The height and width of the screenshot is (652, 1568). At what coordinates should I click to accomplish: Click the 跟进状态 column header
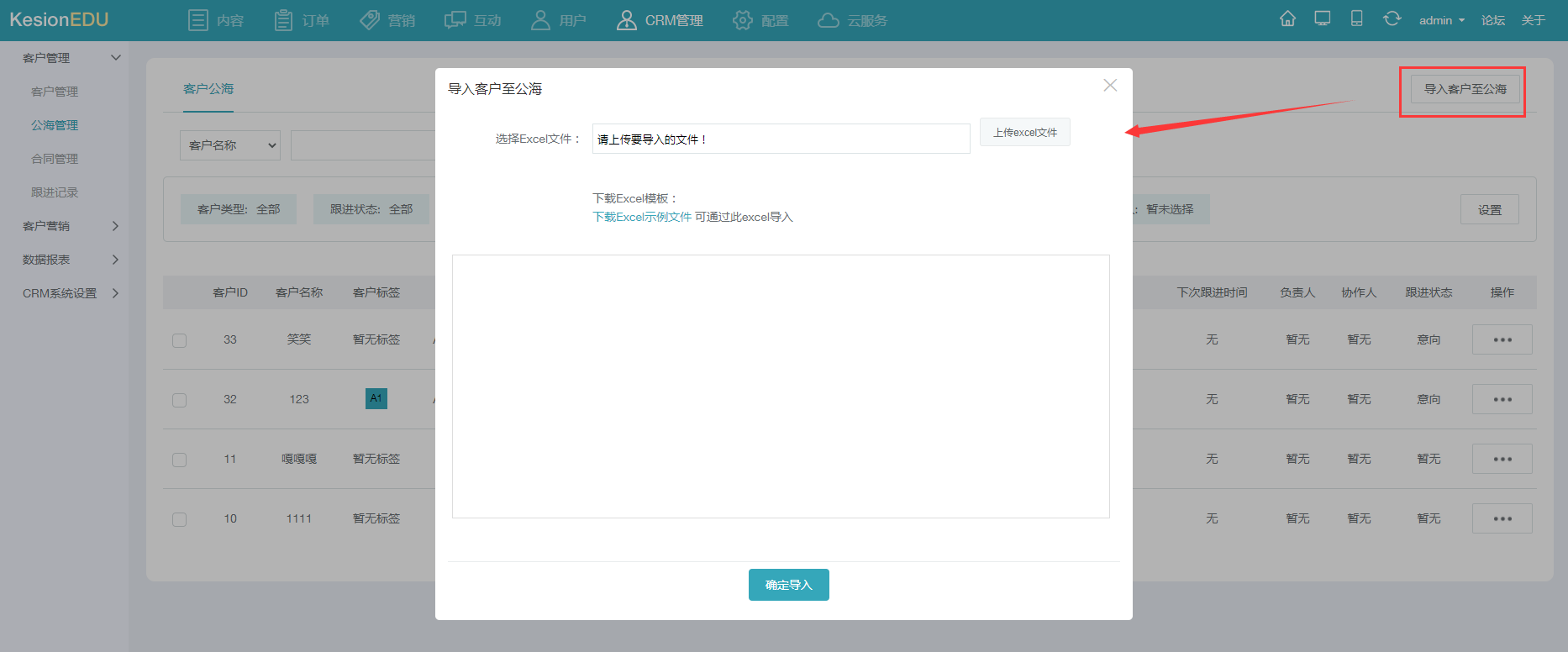click(1429, 292)
